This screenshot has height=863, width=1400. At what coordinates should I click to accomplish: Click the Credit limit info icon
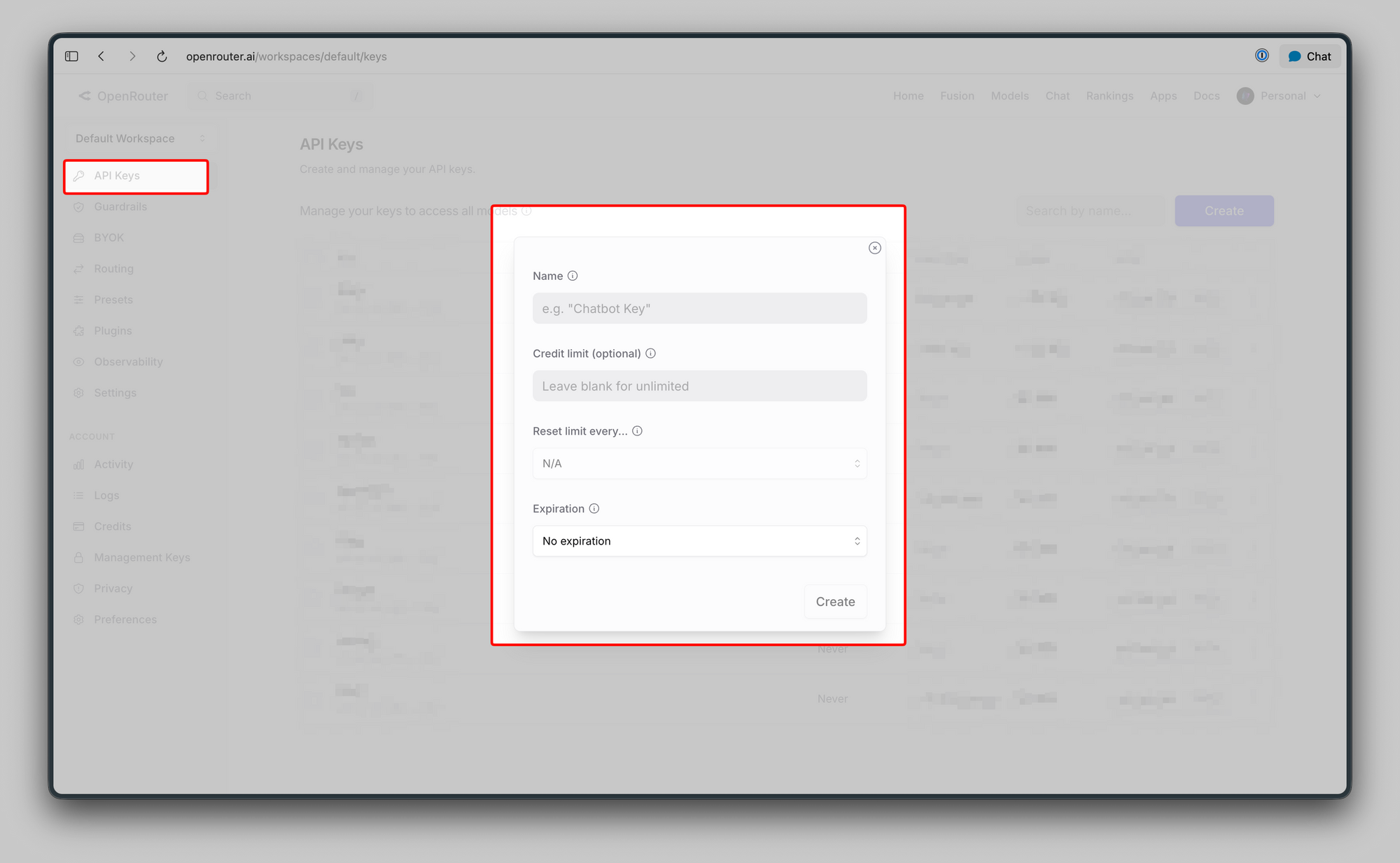pos(650,353)
